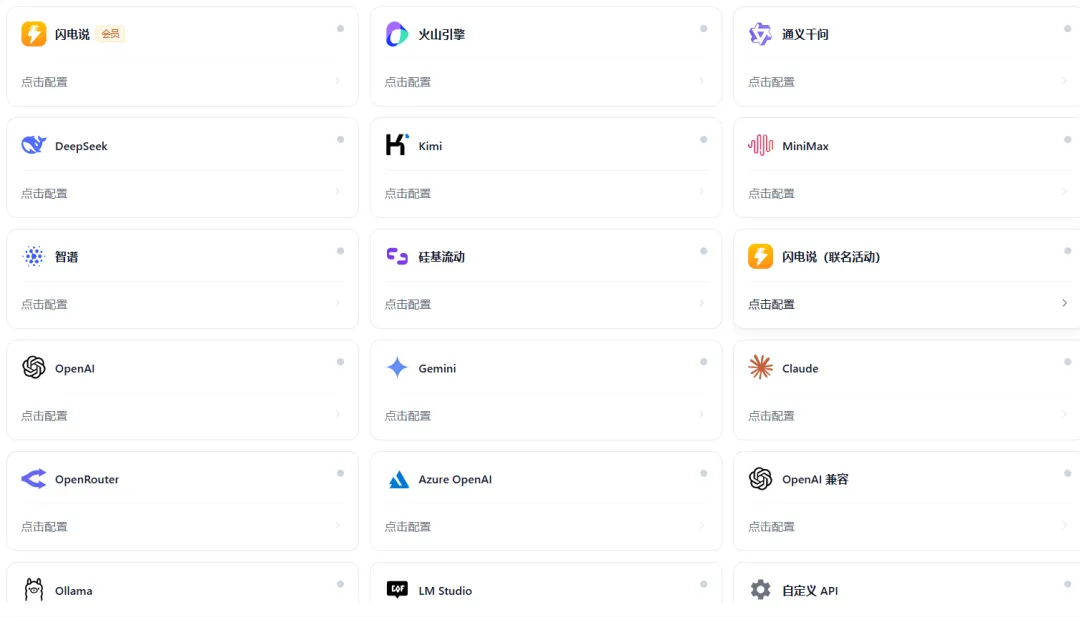This screenshot has height=617, width=1080.
Task: Click the OpenAI 兼容 logo icon
Action: click(x=760, y=479)
